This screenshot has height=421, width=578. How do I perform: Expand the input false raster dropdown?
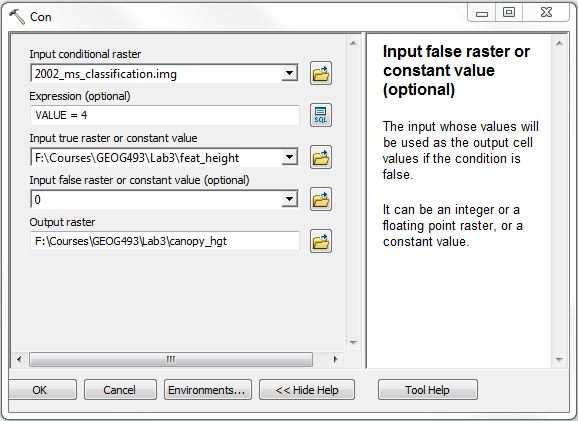coord(290,199)
